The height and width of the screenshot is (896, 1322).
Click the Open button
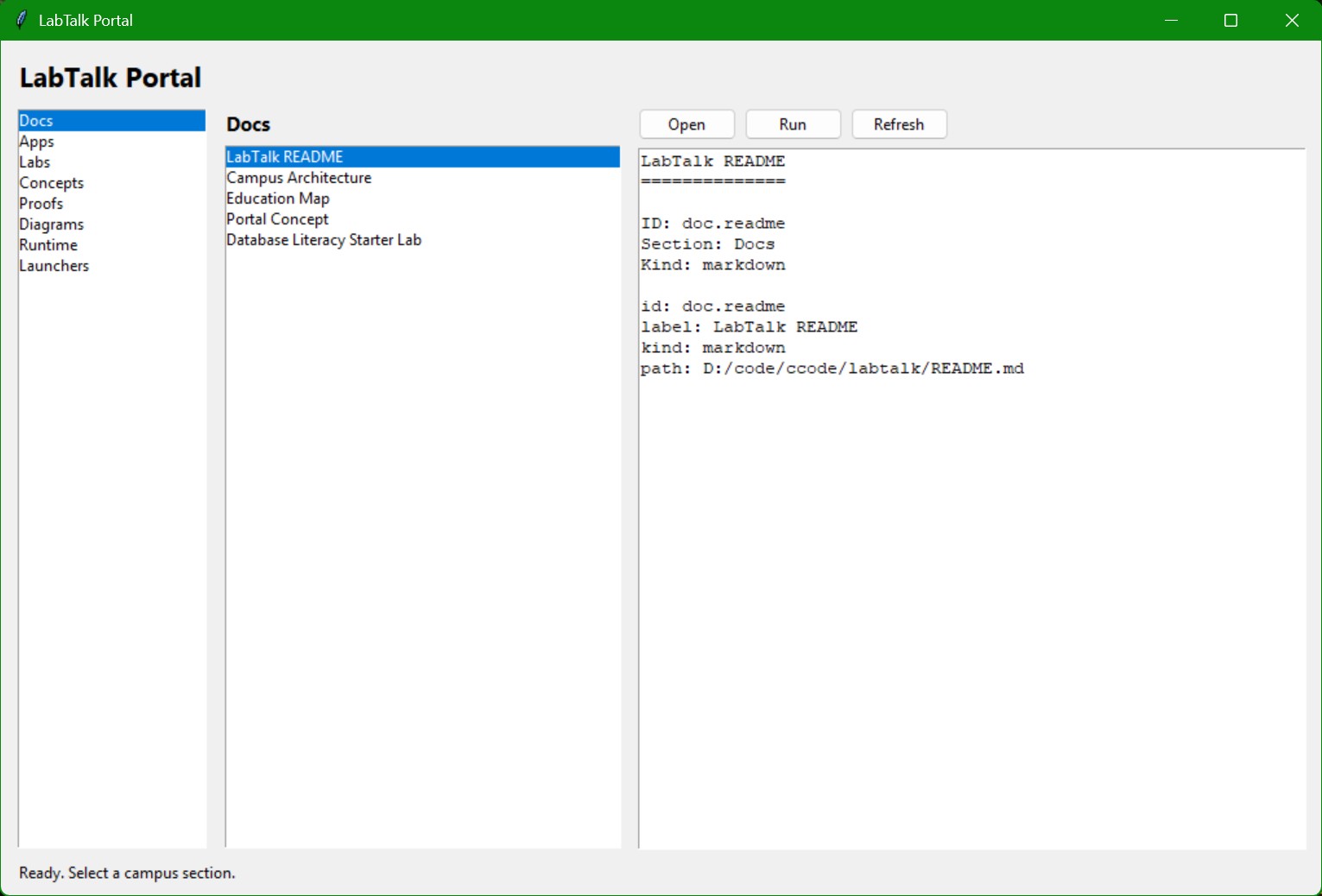pyautogui.click(x=686, y=124)
